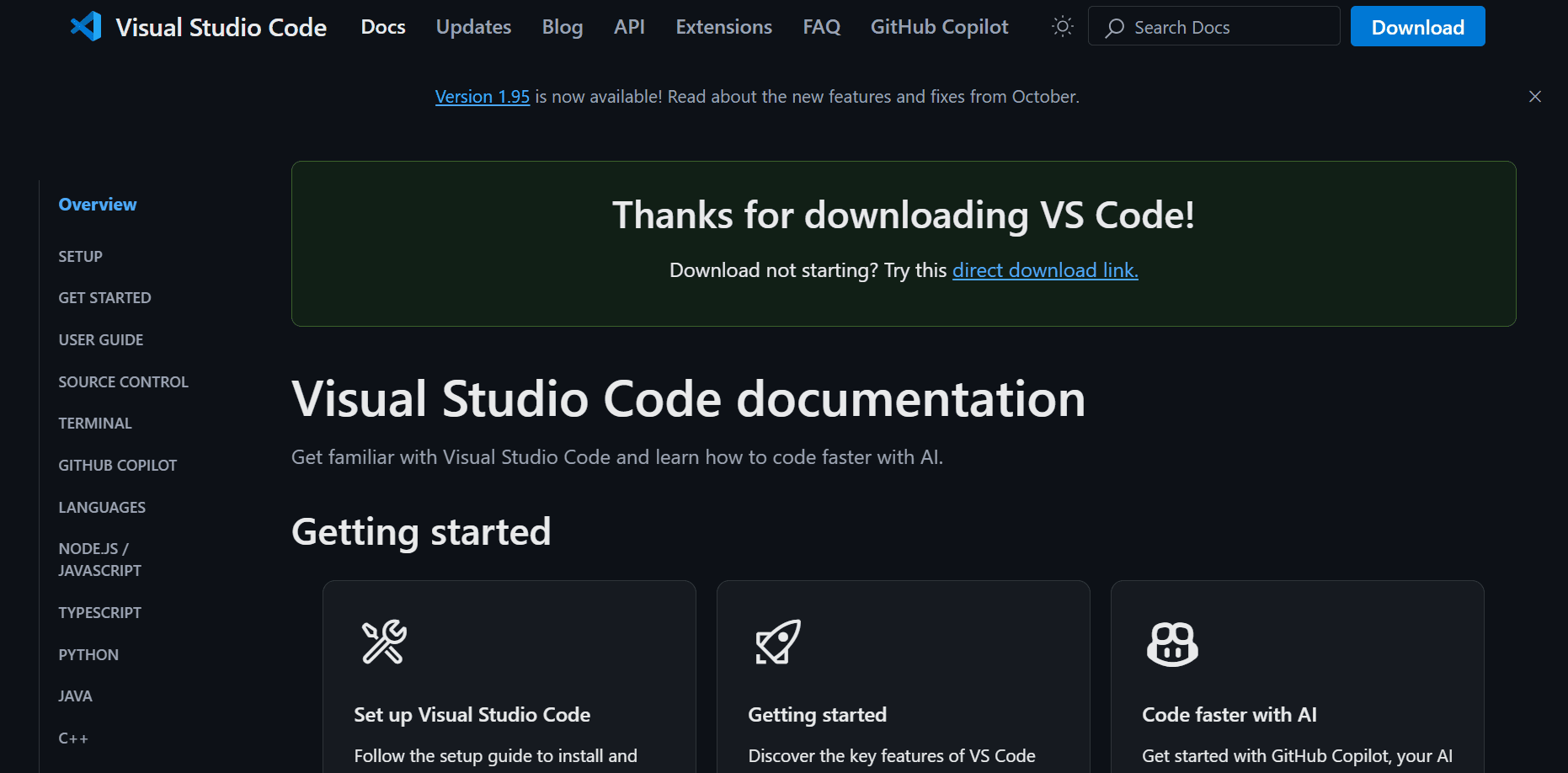This screenshot has width=1568, height=773.
Task: Expand the LANGUAGES sidebar section
Action: (x=102, y=508)
